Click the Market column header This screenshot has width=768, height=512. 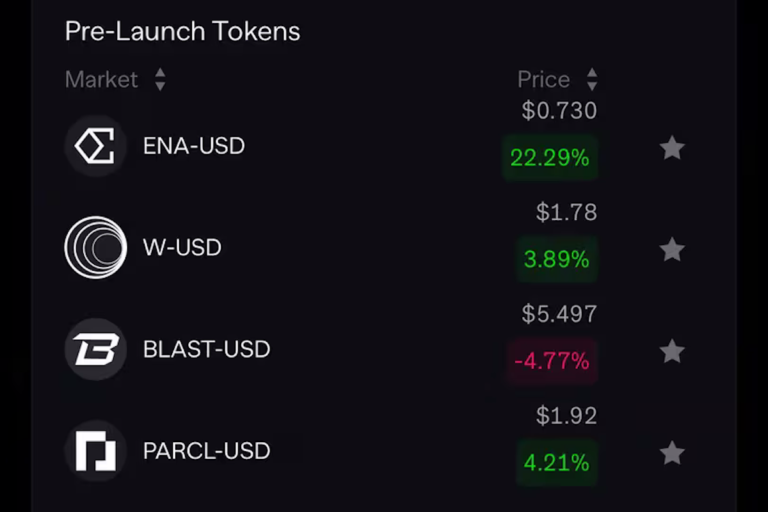(x=101, y=80)
